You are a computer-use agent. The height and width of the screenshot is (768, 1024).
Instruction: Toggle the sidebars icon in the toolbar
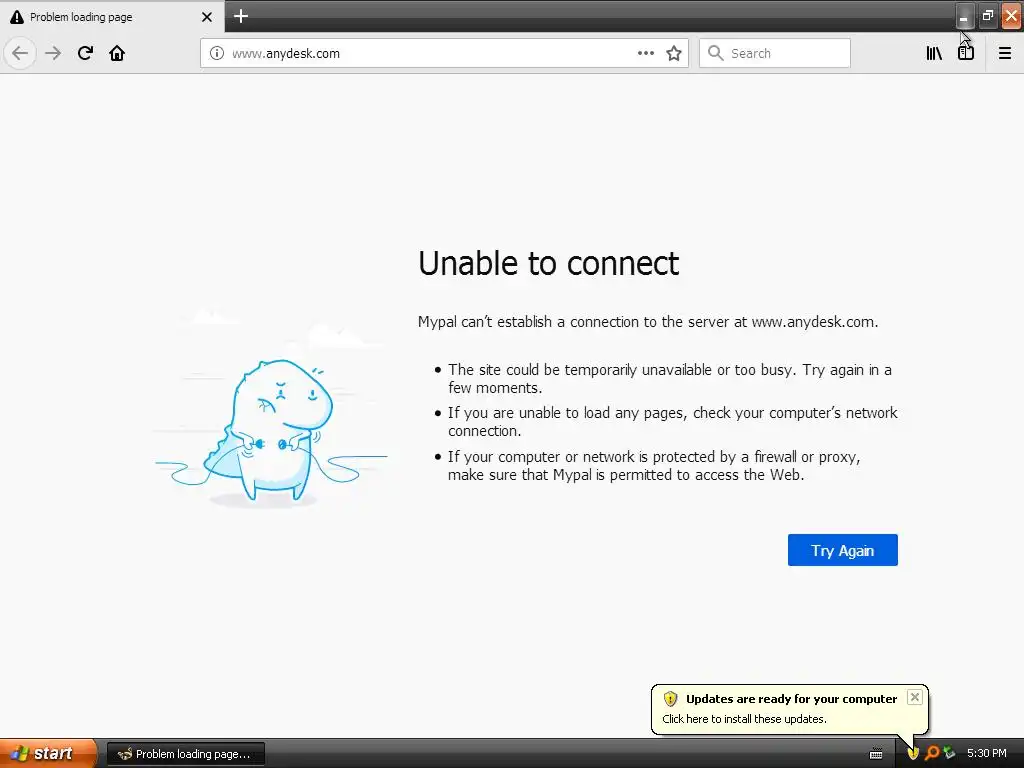pyautogui.click(x=966, y=53)
